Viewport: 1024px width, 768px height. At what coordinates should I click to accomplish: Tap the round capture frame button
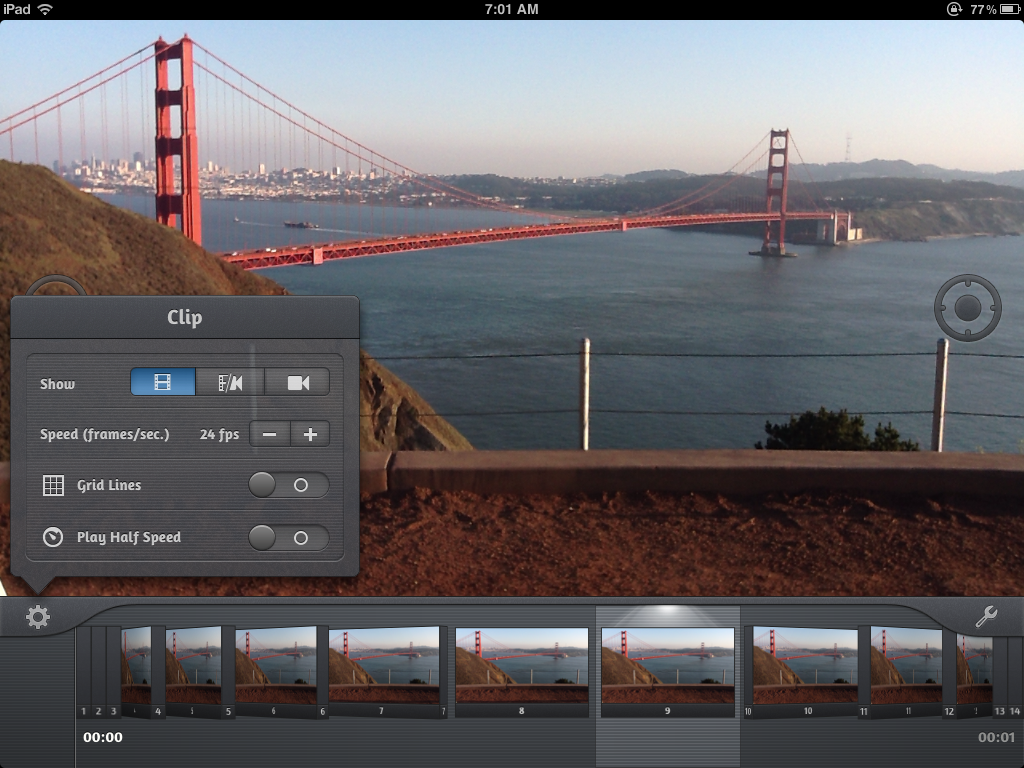coord(967,308)
